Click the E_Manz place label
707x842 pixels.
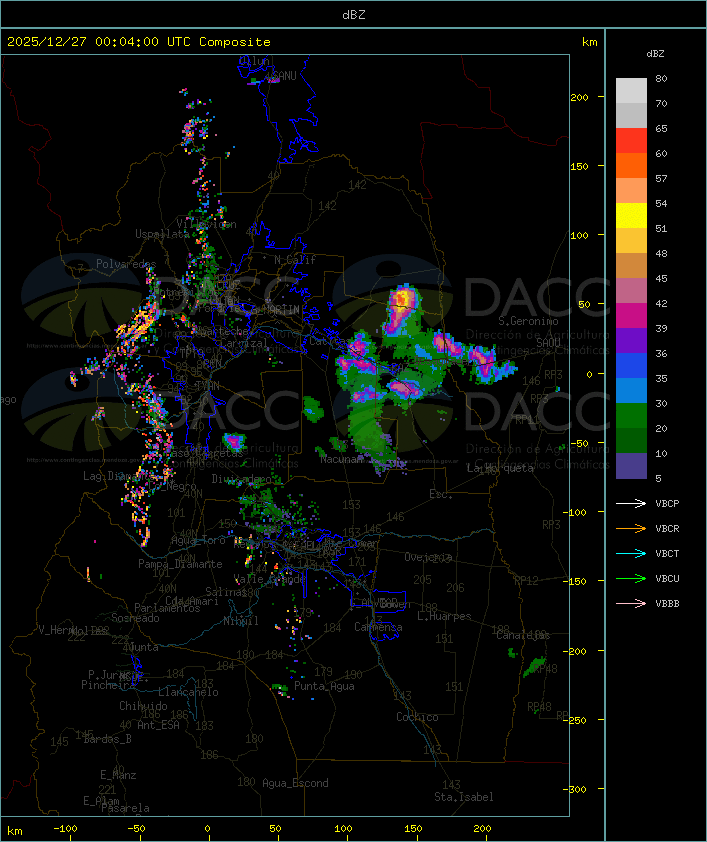(x=118, y=775)
